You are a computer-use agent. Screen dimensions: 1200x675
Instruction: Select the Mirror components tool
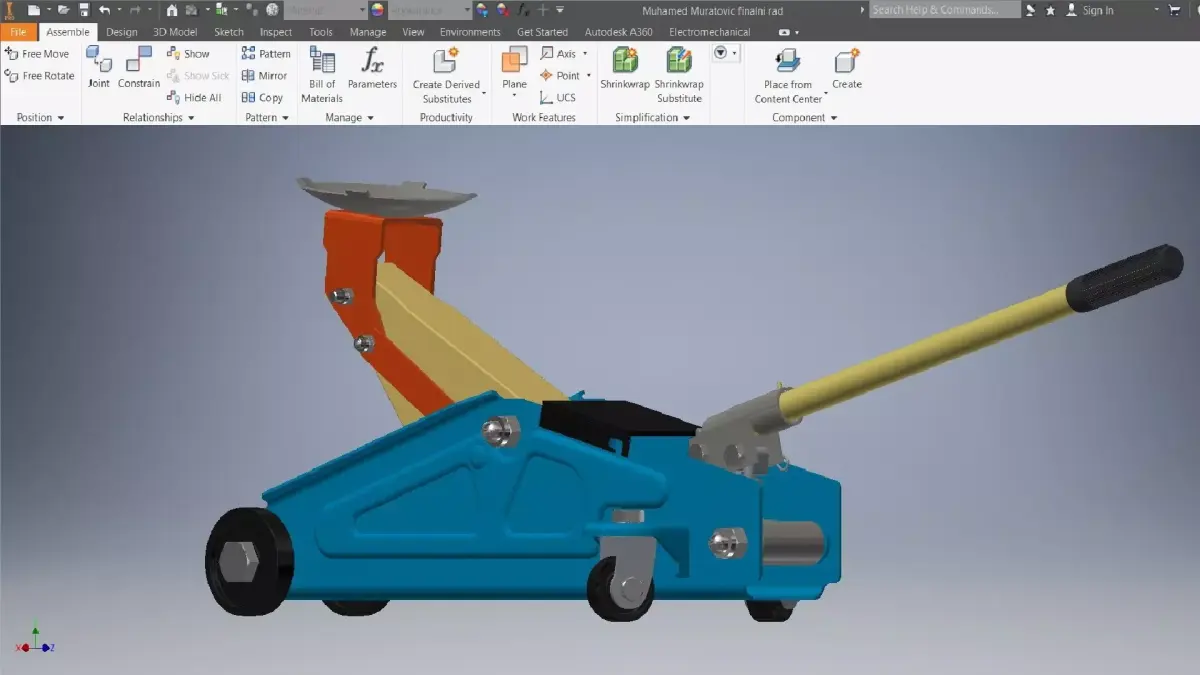point(264,76)
